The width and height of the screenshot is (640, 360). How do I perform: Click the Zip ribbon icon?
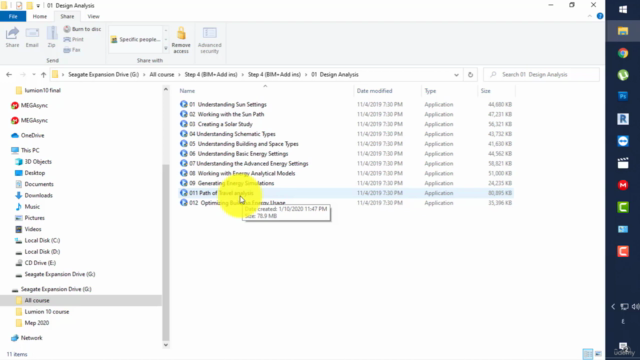[51, 37]
